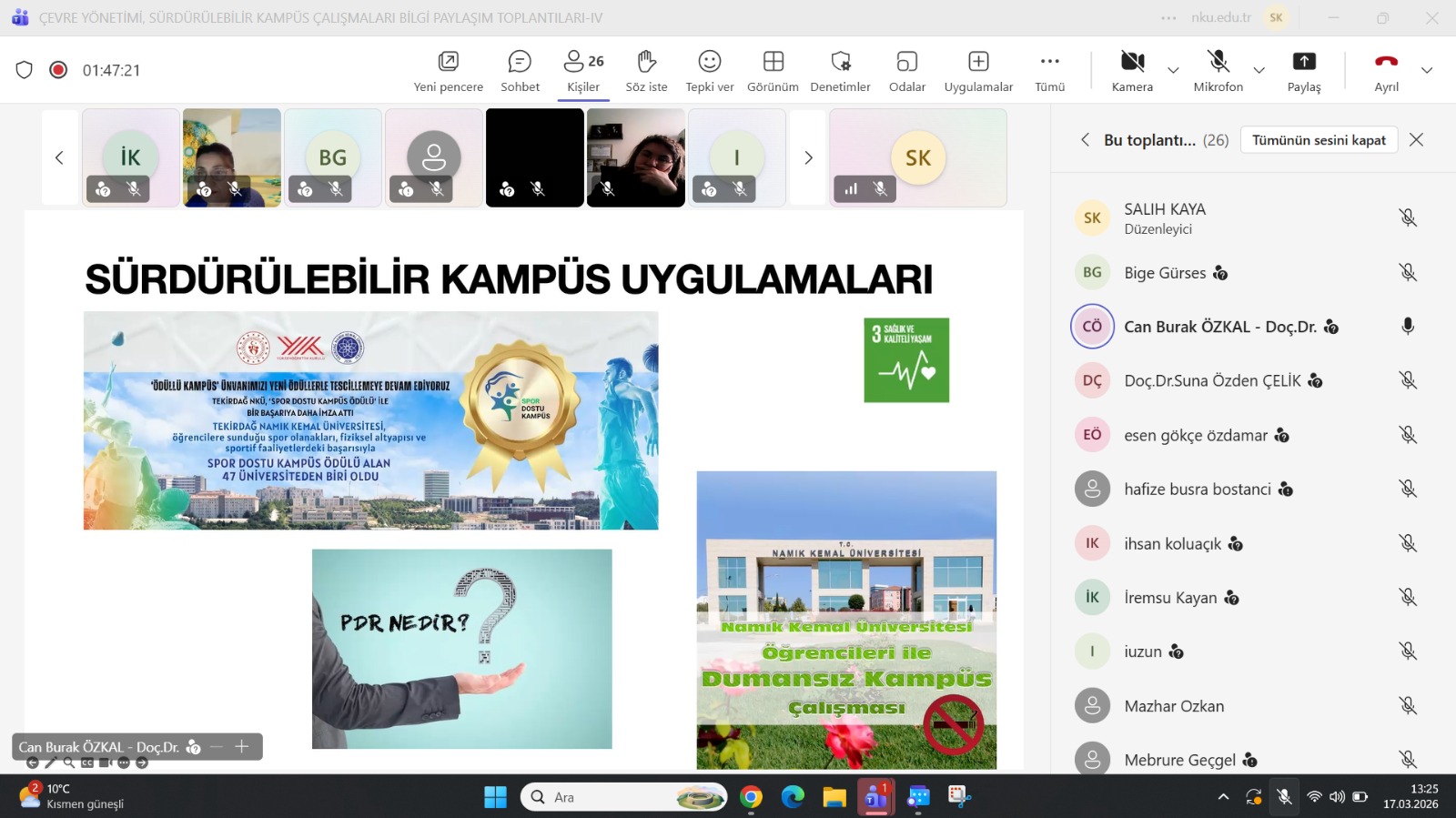Open the Windows Start menu
The image size is (1456, 818).
[x=496, y=798]
